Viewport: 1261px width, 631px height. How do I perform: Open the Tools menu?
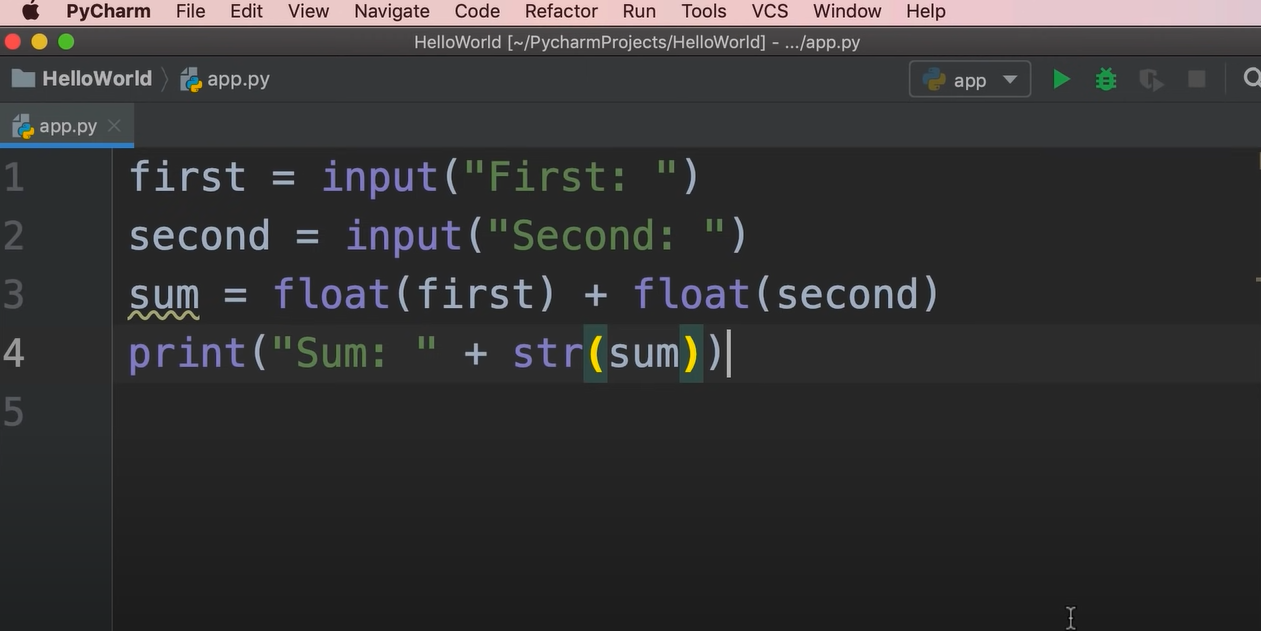pos(704,11)
